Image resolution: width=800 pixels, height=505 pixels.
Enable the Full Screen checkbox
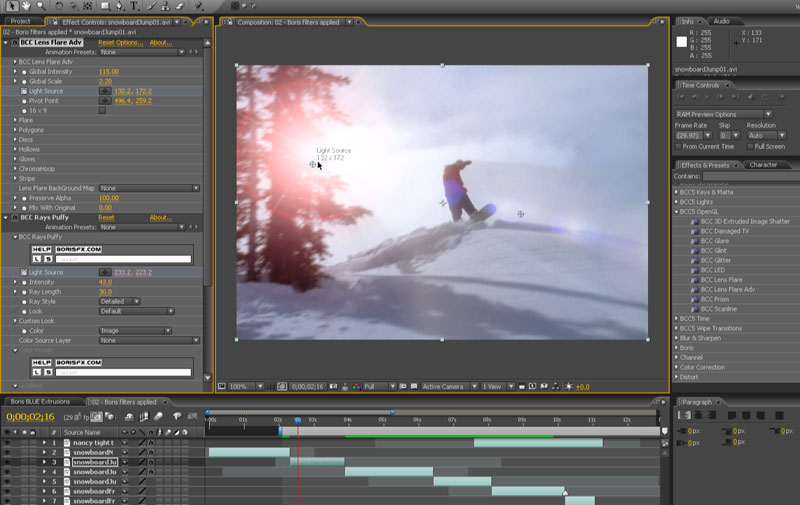pos(751,146)
